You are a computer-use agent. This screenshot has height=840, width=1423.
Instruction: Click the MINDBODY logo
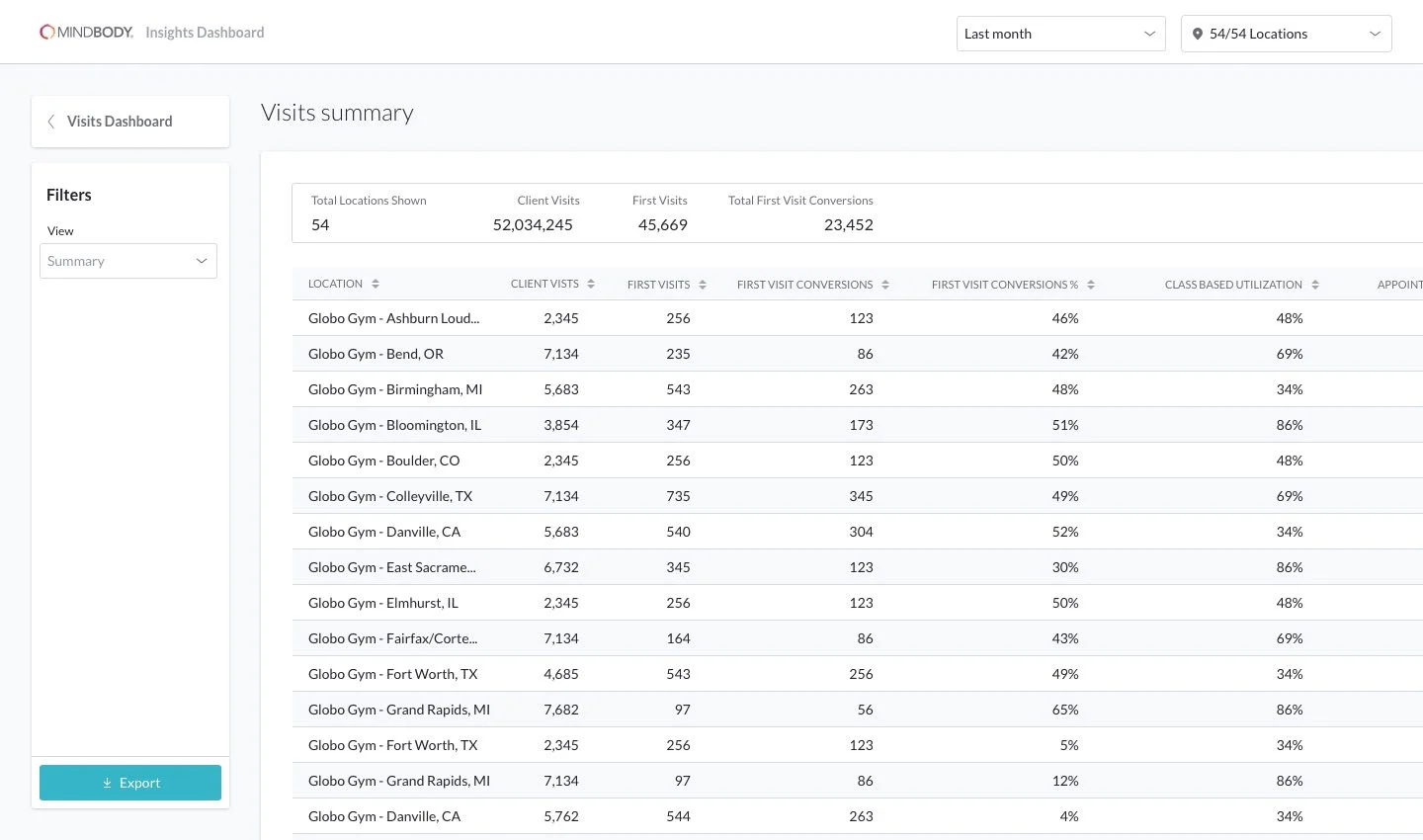(86, 33)
